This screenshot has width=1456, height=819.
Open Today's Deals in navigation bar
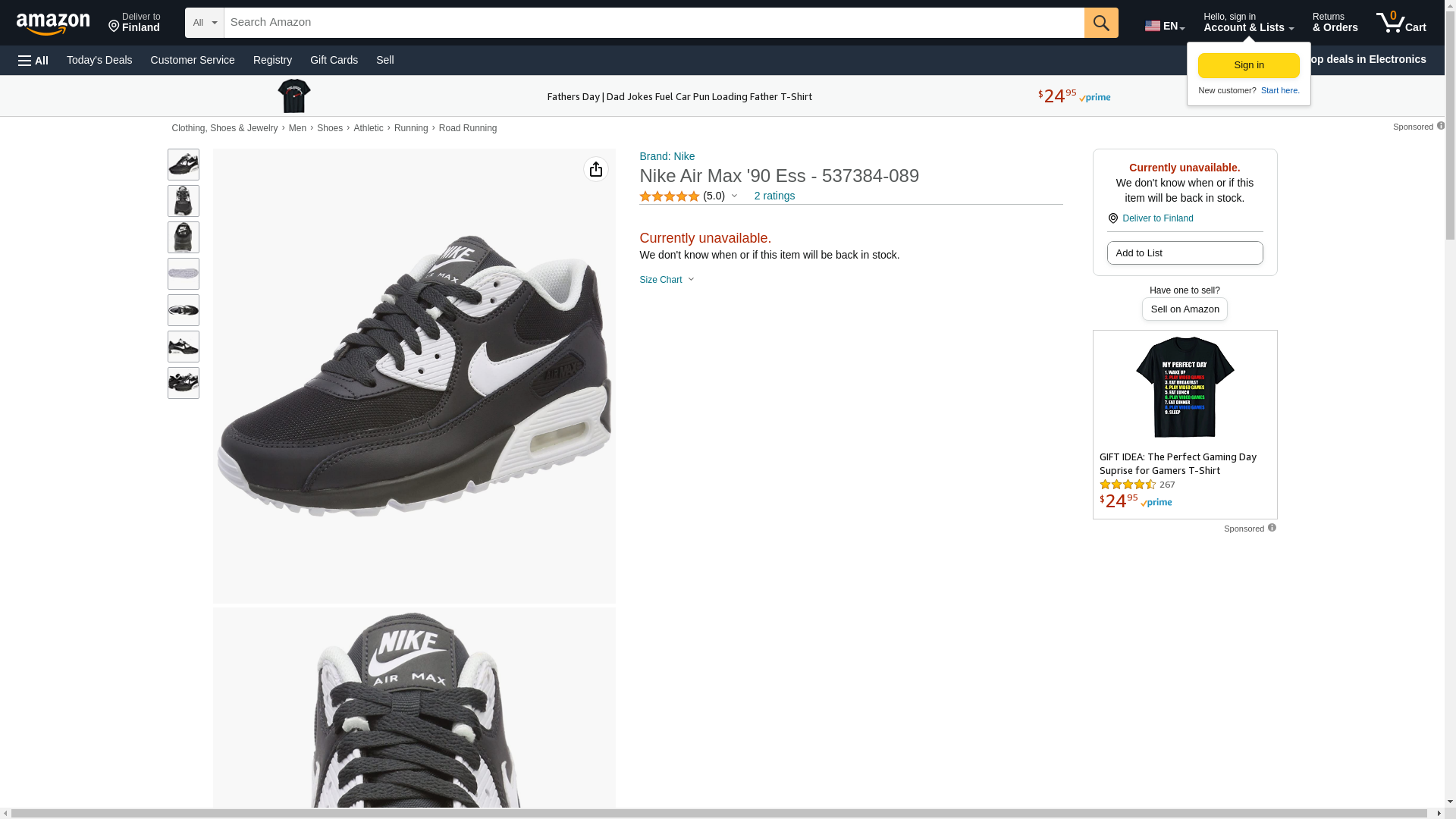pos(99,60)
